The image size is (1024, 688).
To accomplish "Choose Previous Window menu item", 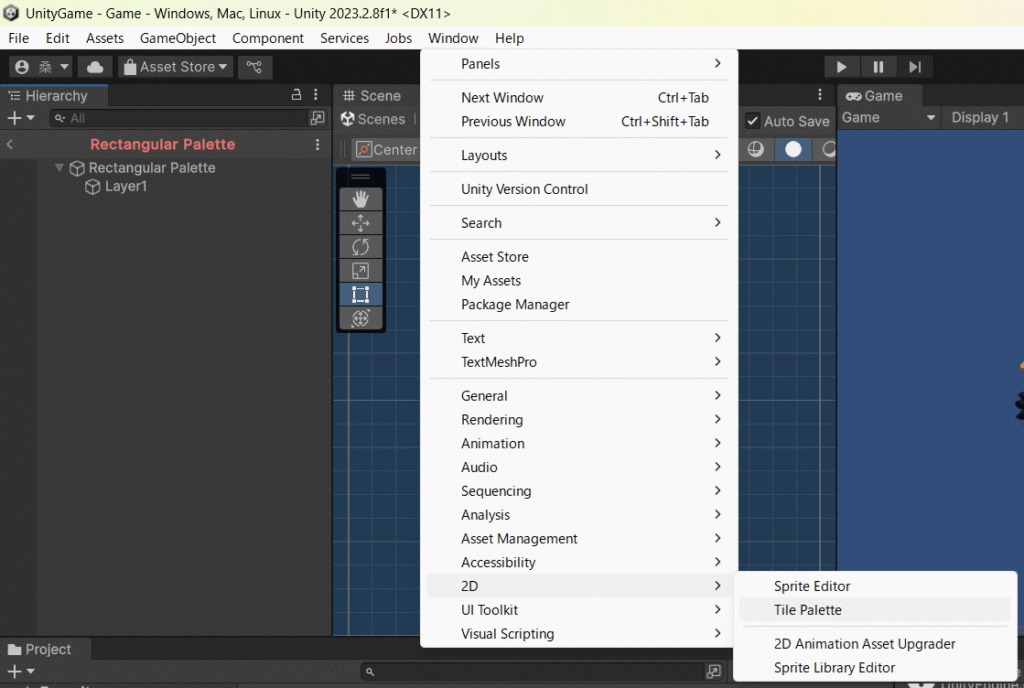I will [x=579, y=121].
